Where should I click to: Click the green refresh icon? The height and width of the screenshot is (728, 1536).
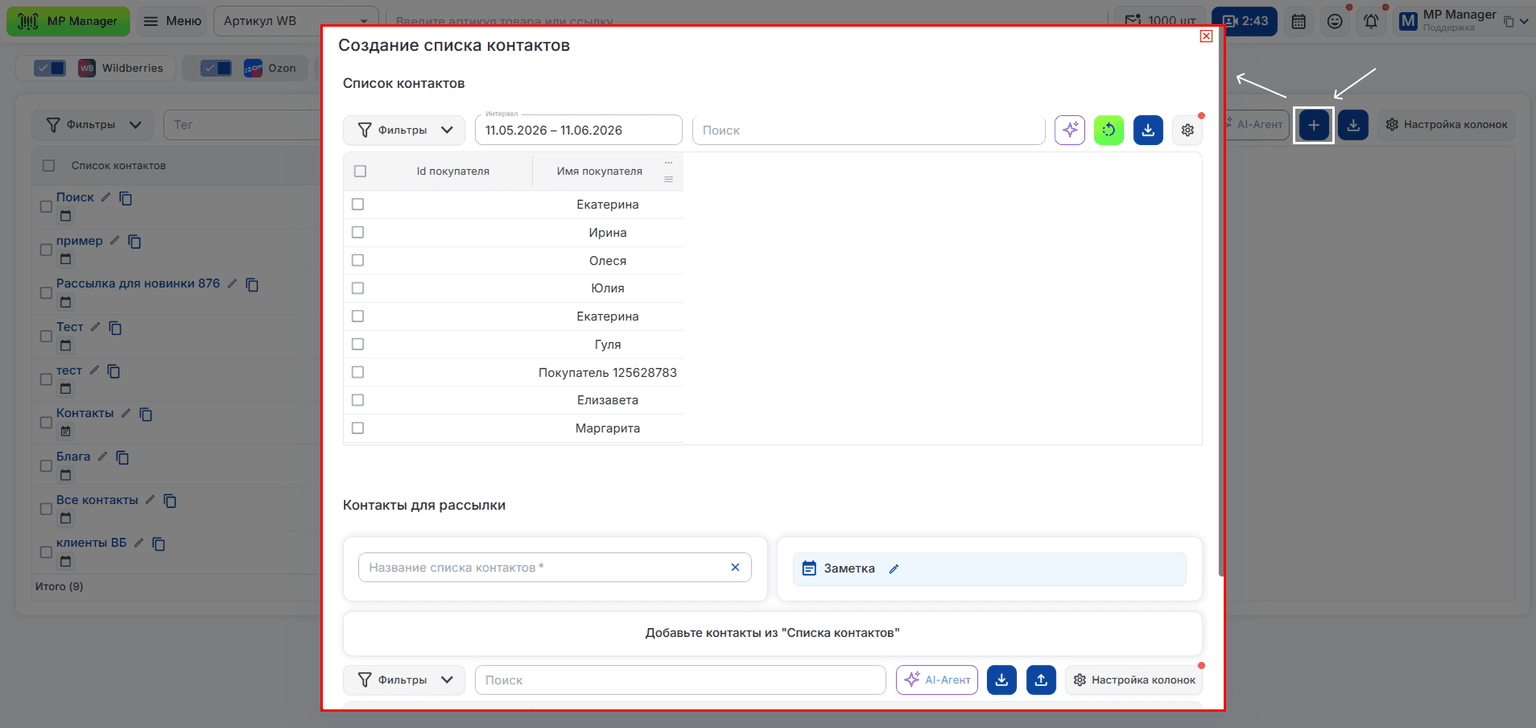click(1109, 130)
